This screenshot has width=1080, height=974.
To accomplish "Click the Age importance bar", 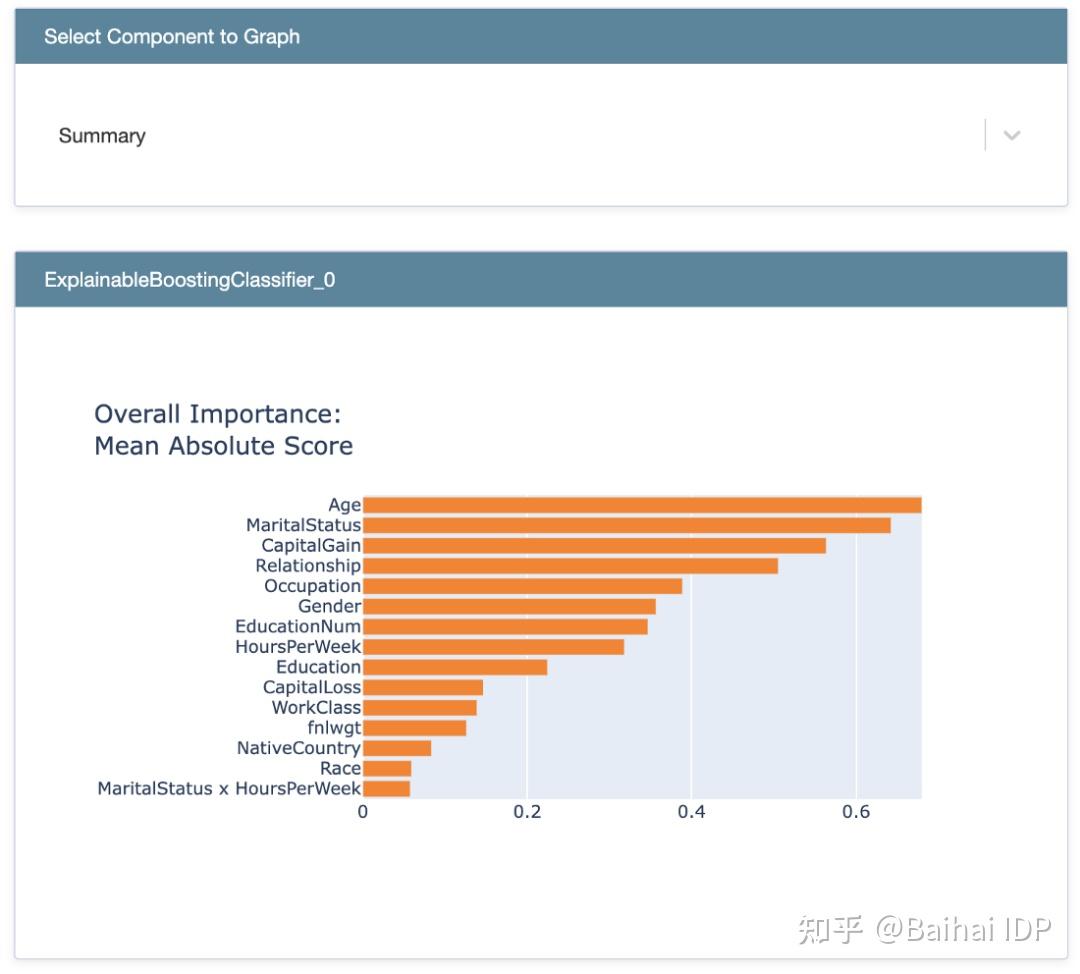I will (x=641, y=505).
